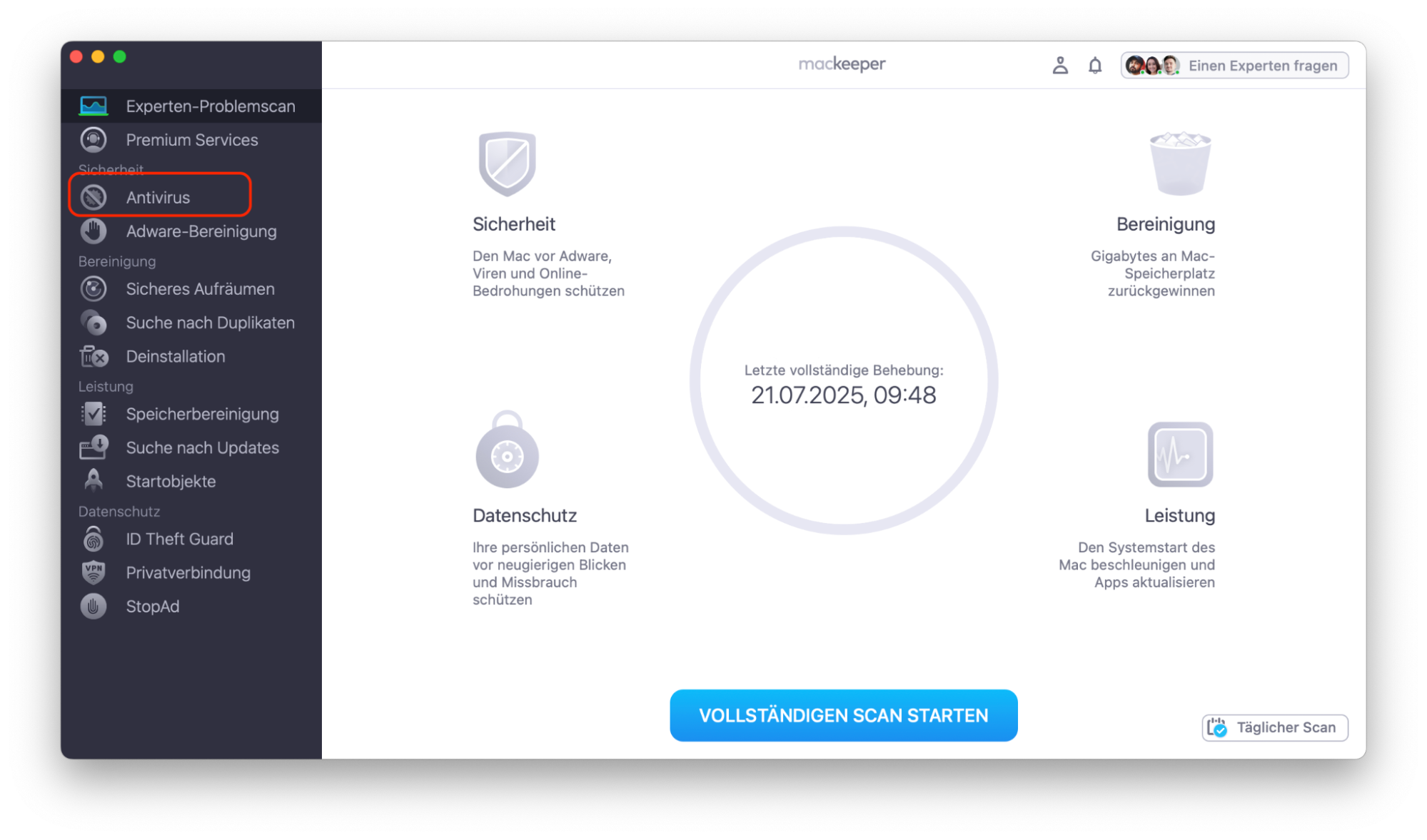Select the Speicherbereinigung memory icon
Screen dimensions: 1427x840
click(94, 414)
